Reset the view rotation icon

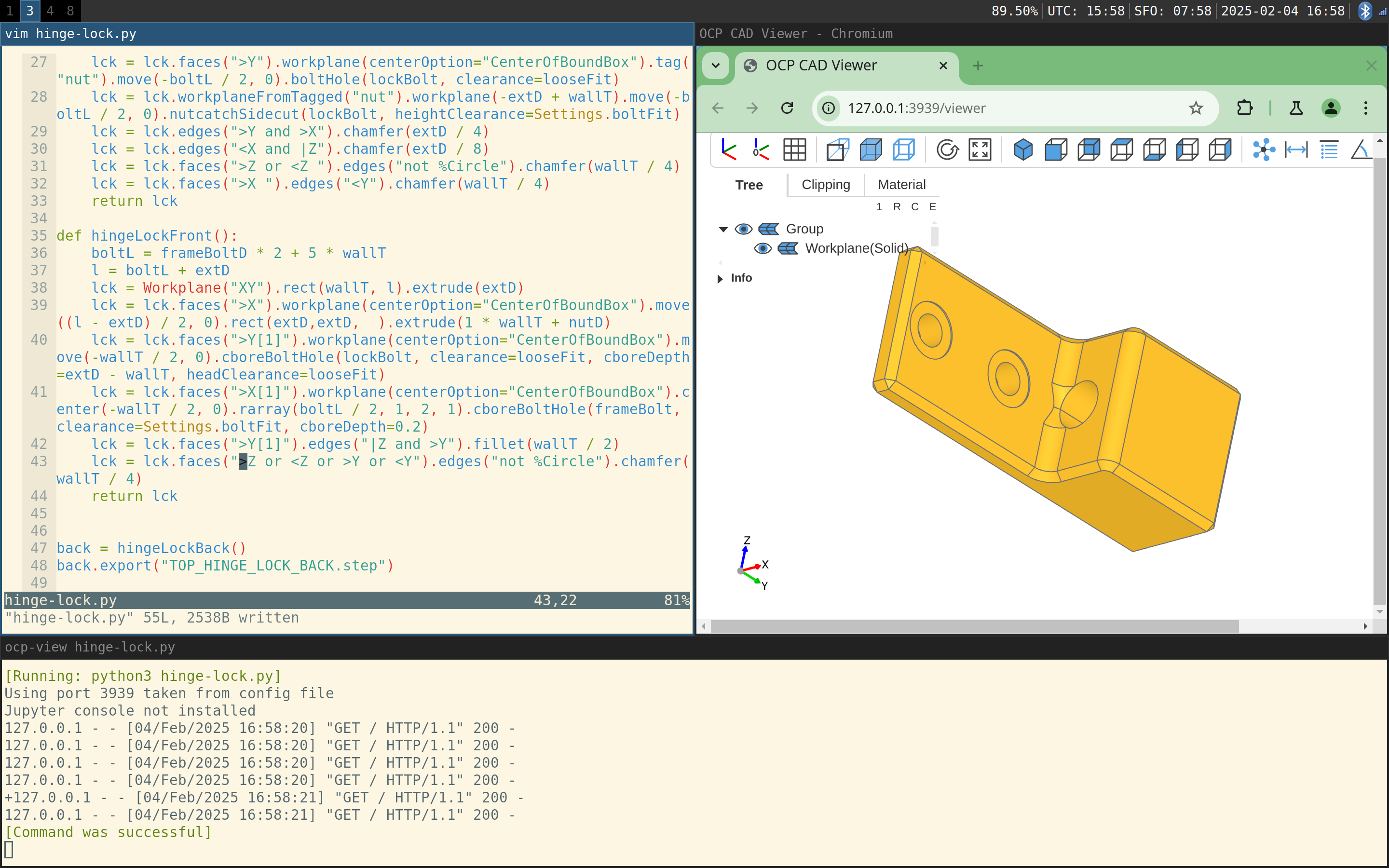pos(947,150)
